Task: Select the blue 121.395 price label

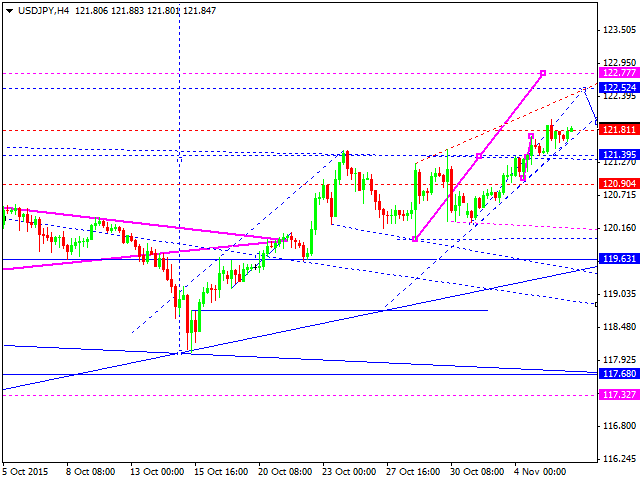Action: click(619, 155)
